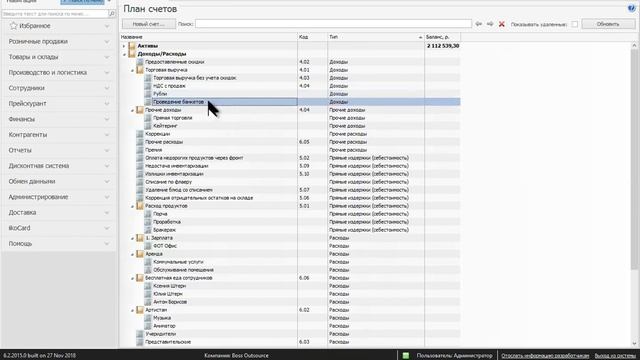
Task: Open the help question-mark icon
Action: 631,9
